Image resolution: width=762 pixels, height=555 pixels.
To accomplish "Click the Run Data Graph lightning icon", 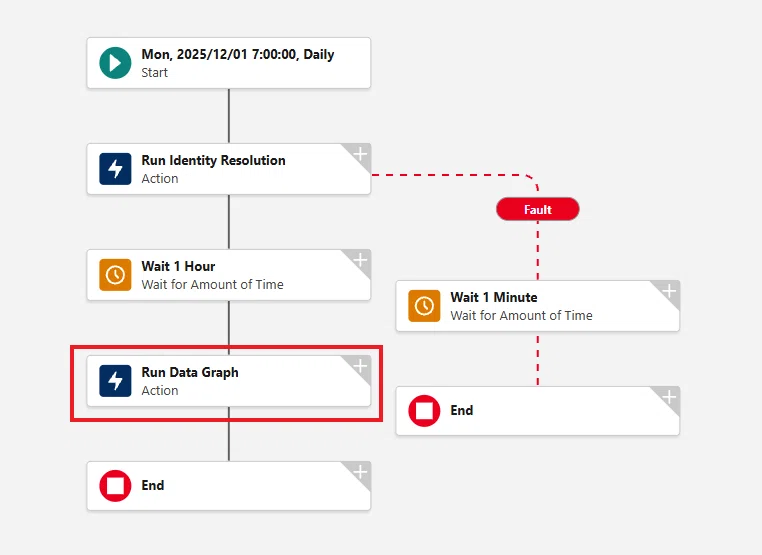I will point(115,381).
